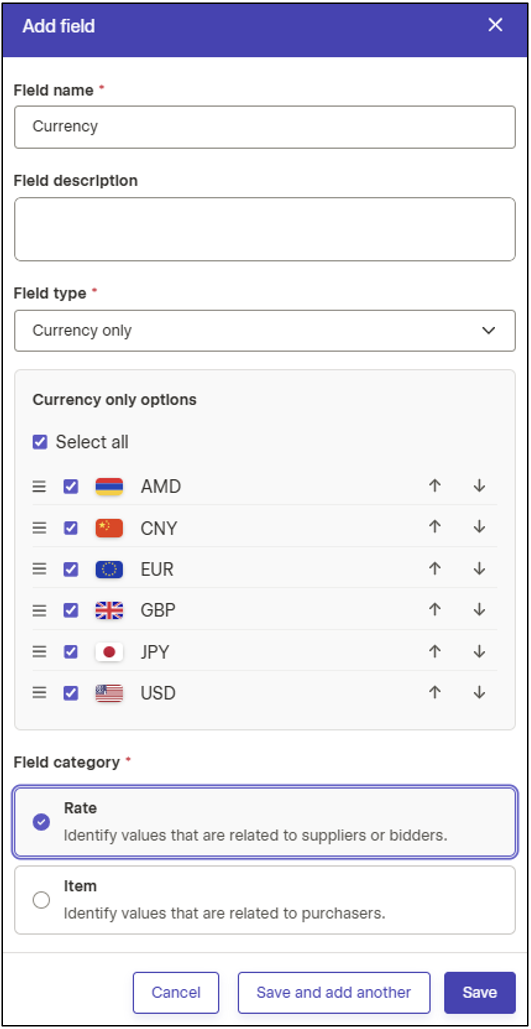Move GBP down with arrow icon
The height and width of the screenshot is (1029, 531).
[479, 610]
